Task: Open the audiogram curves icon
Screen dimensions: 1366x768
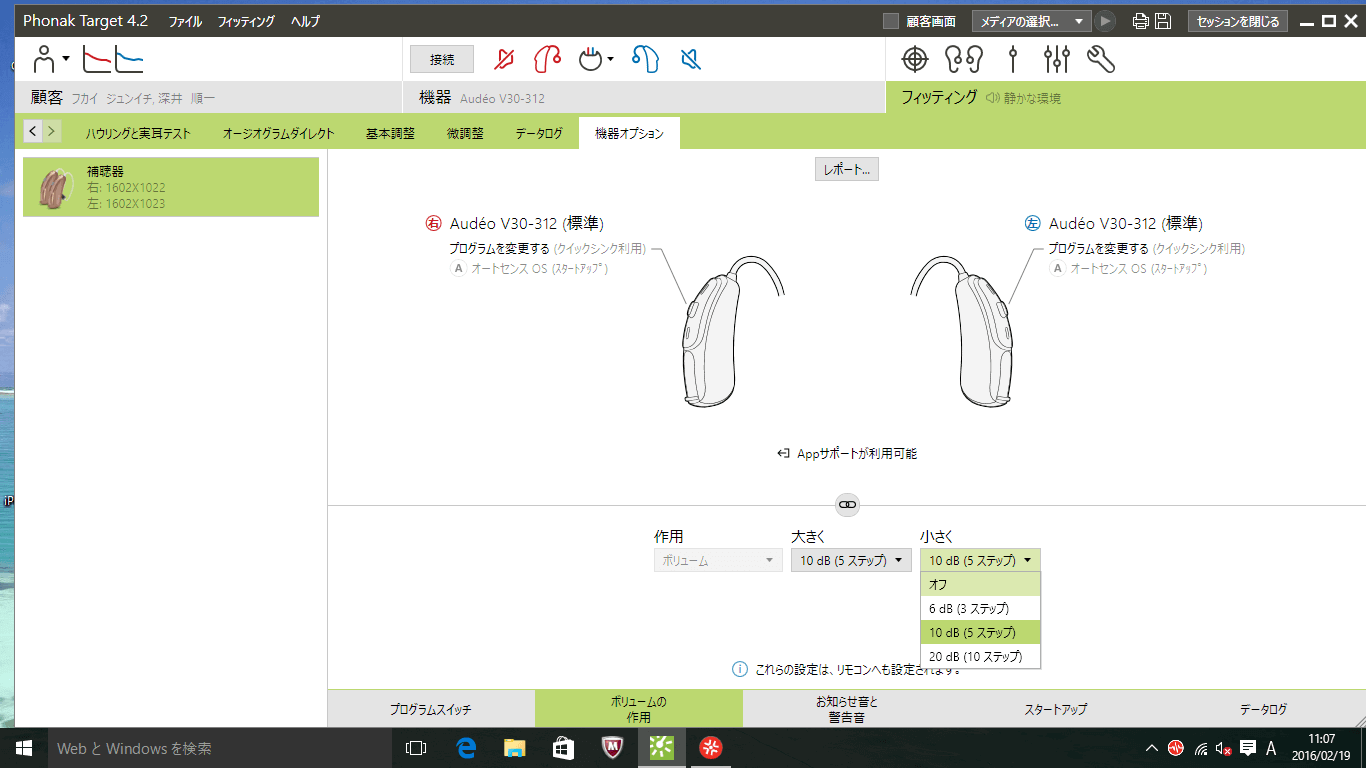Action: (112, 60)
